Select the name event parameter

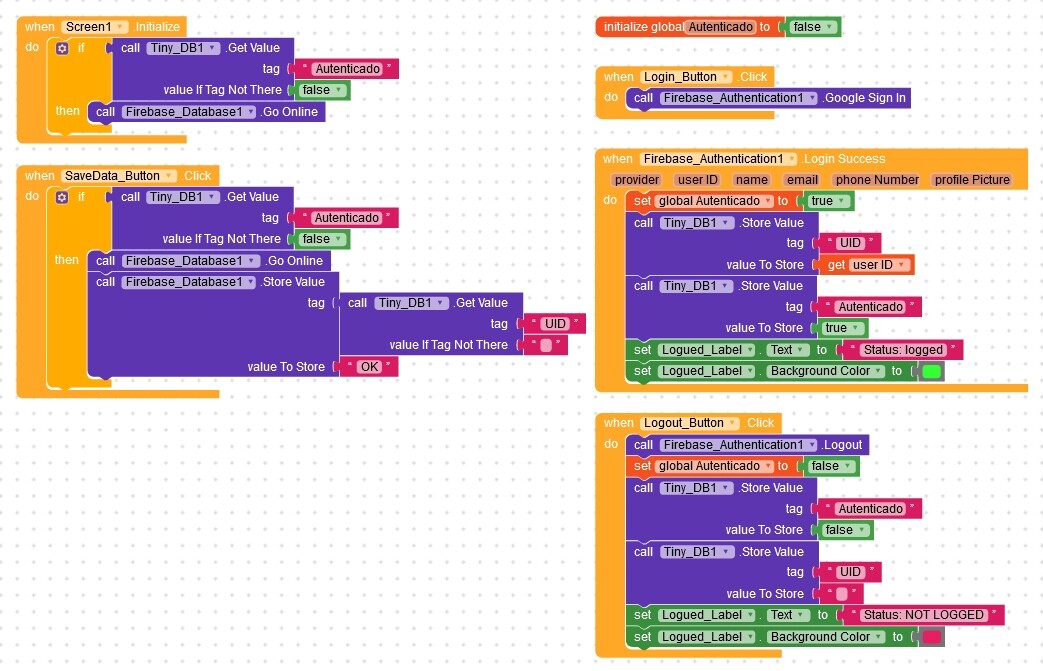pos(752,180)
